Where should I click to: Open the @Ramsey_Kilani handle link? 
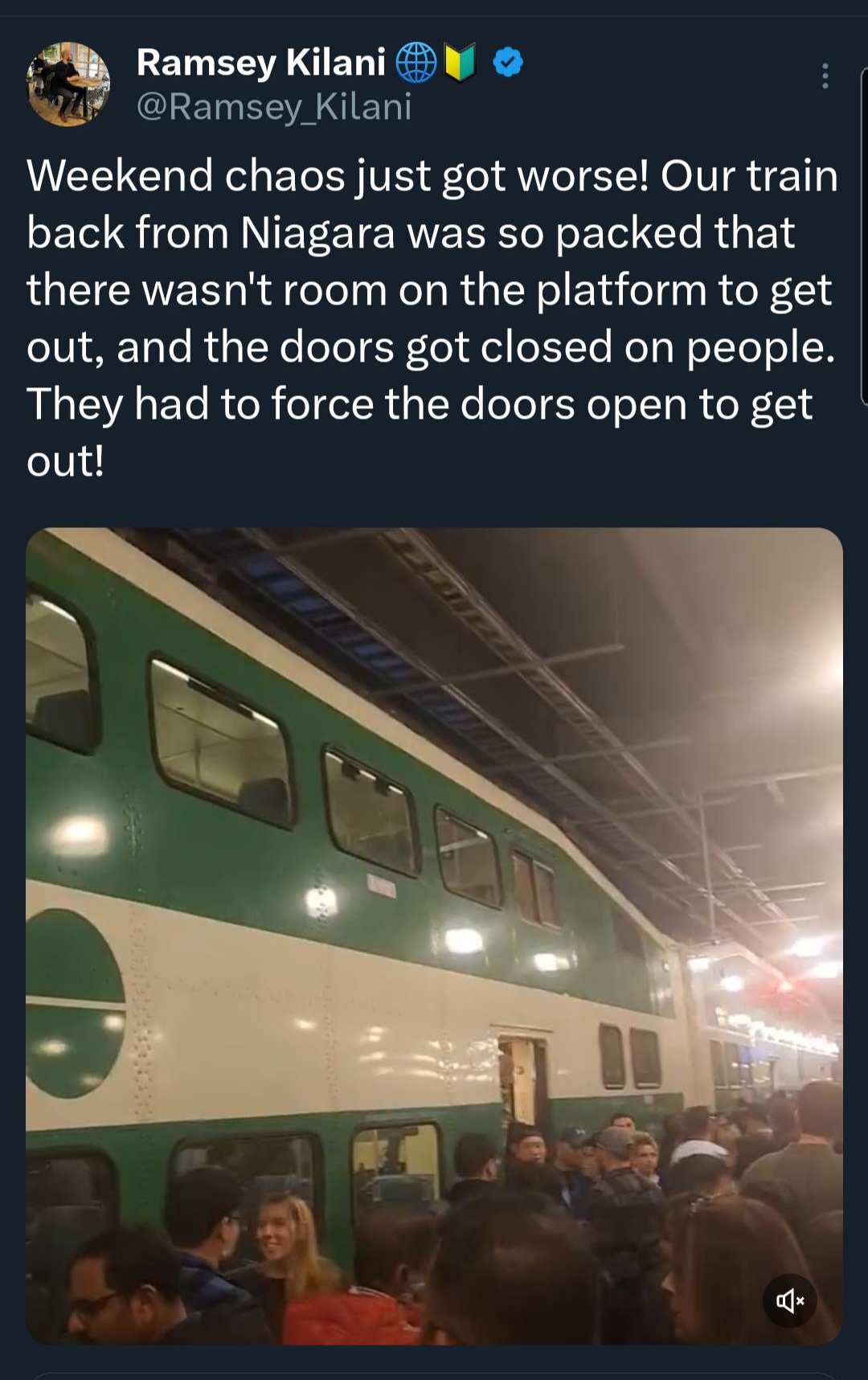[x=274, y=107]
